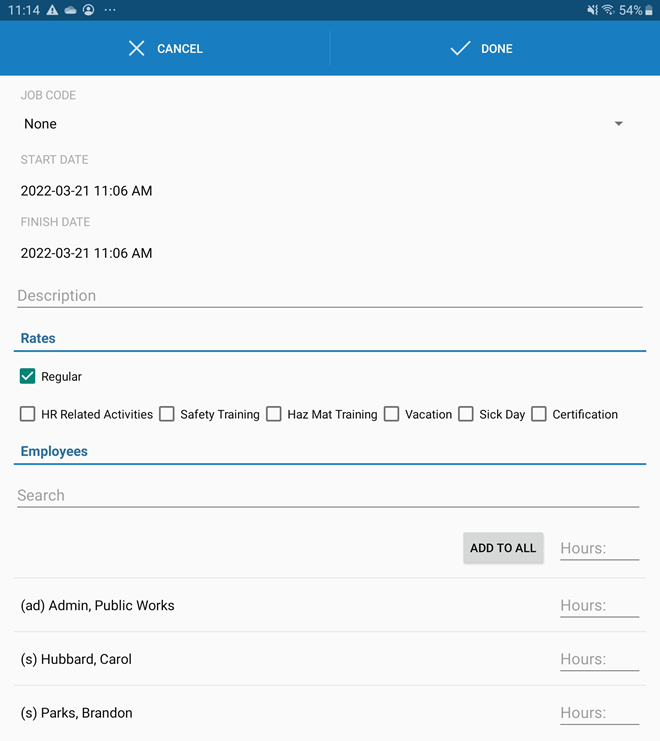Tap the Cancel X icon
This screenshot has height=741, width=660.
click(x=137, y=48)
